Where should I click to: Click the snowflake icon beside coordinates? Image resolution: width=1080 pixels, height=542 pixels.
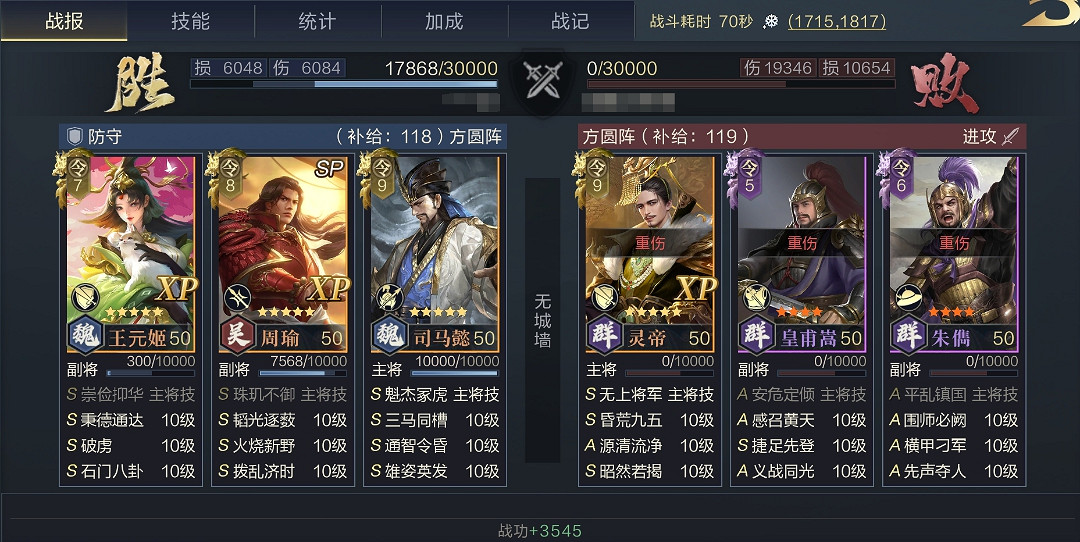point(771,22)
